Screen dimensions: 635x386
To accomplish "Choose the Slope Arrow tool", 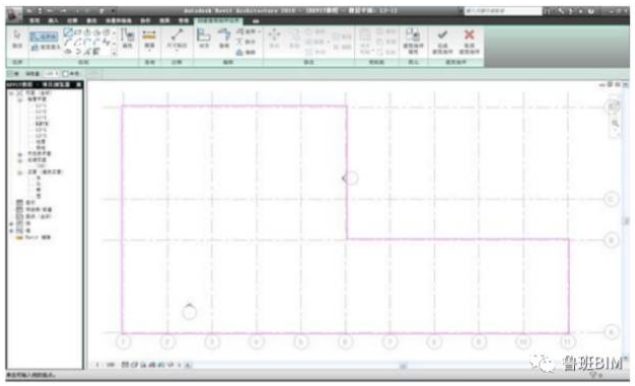I will point(45,47).
